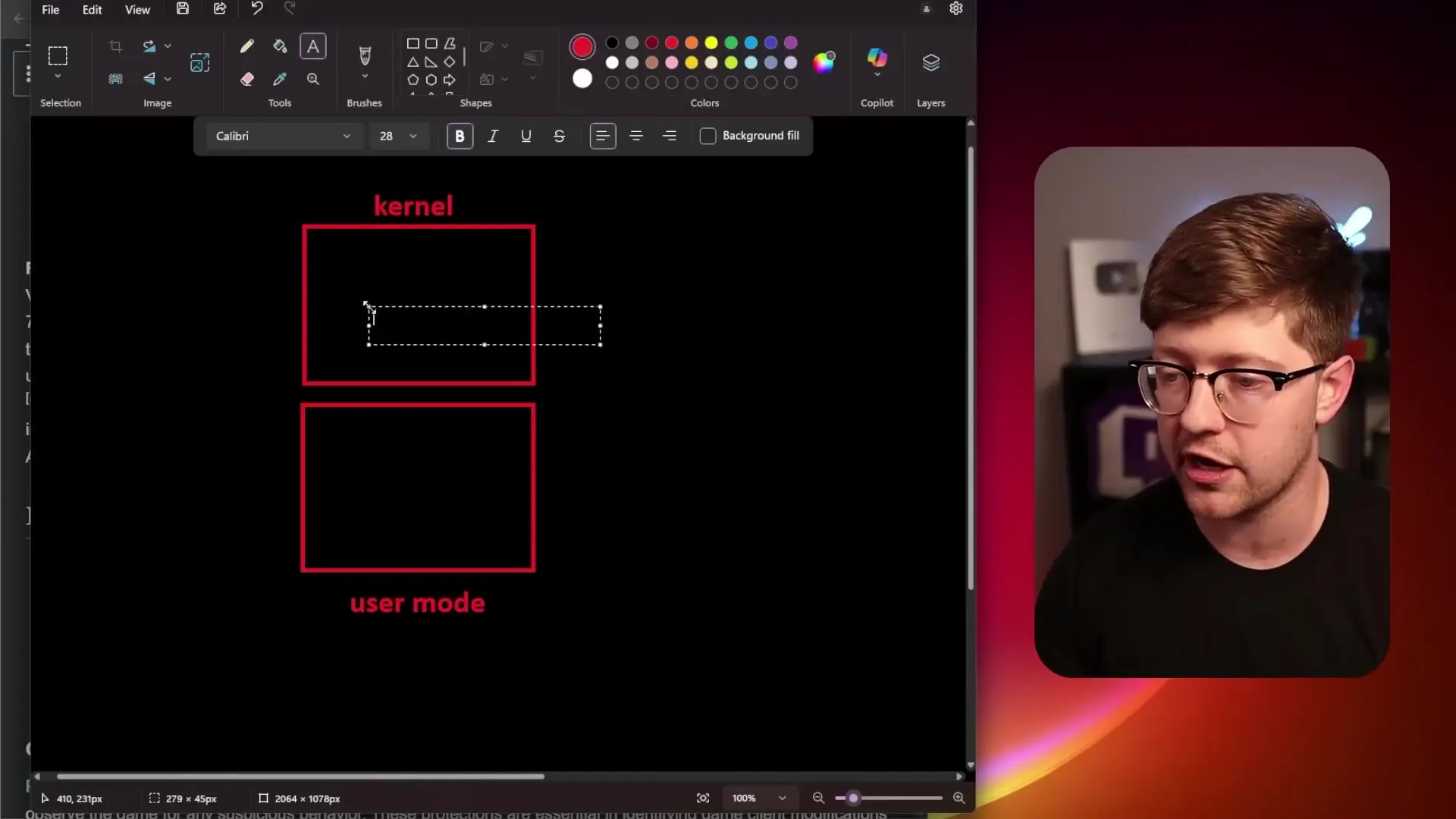
Task: Click the Undo arrow
Action: pyautogui.click(x=257, y=8)
